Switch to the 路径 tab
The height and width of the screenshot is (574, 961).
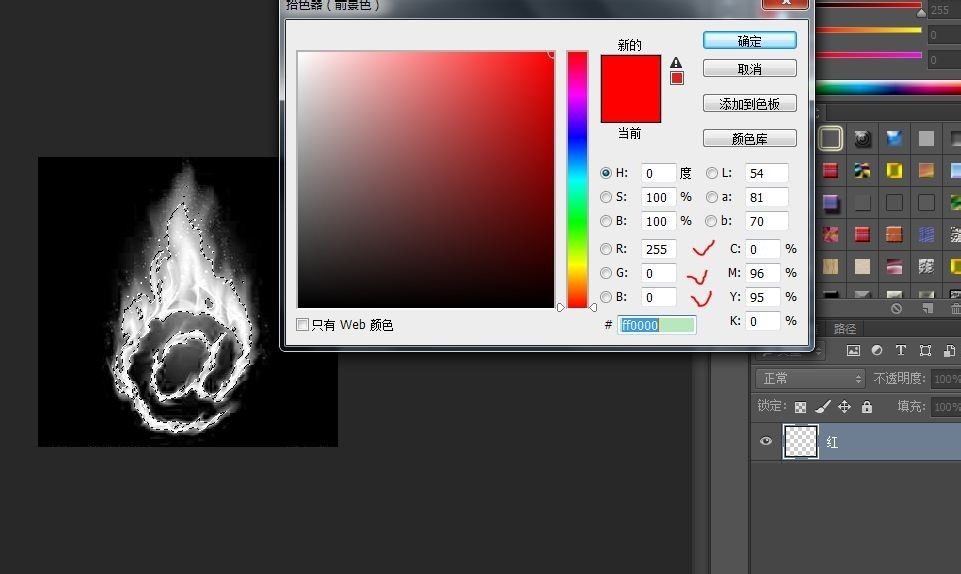[x=845, y=328]
